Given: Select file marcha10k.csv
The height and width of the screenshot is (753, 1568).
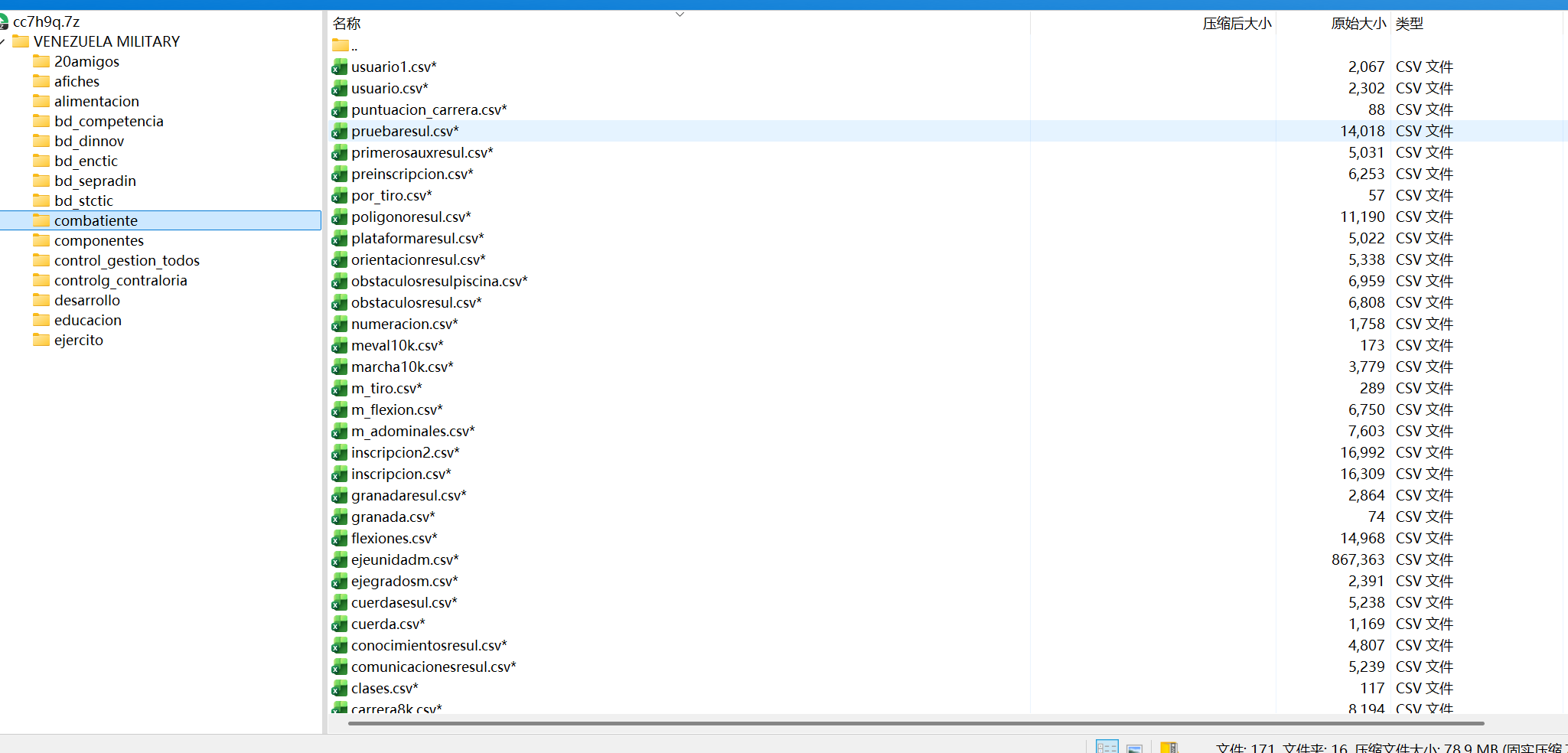Looking at the screenshot, I should 403,367.
